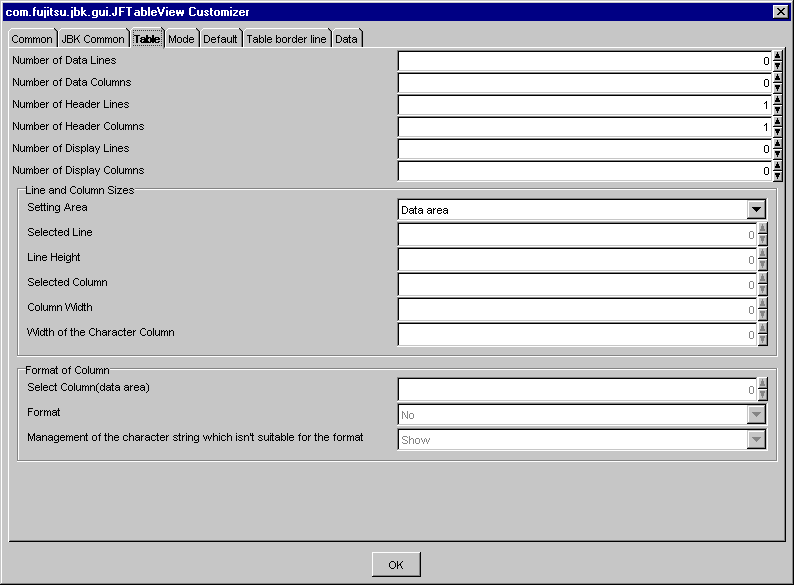Decrease Select Column(data area) spinner

(762, 395)
